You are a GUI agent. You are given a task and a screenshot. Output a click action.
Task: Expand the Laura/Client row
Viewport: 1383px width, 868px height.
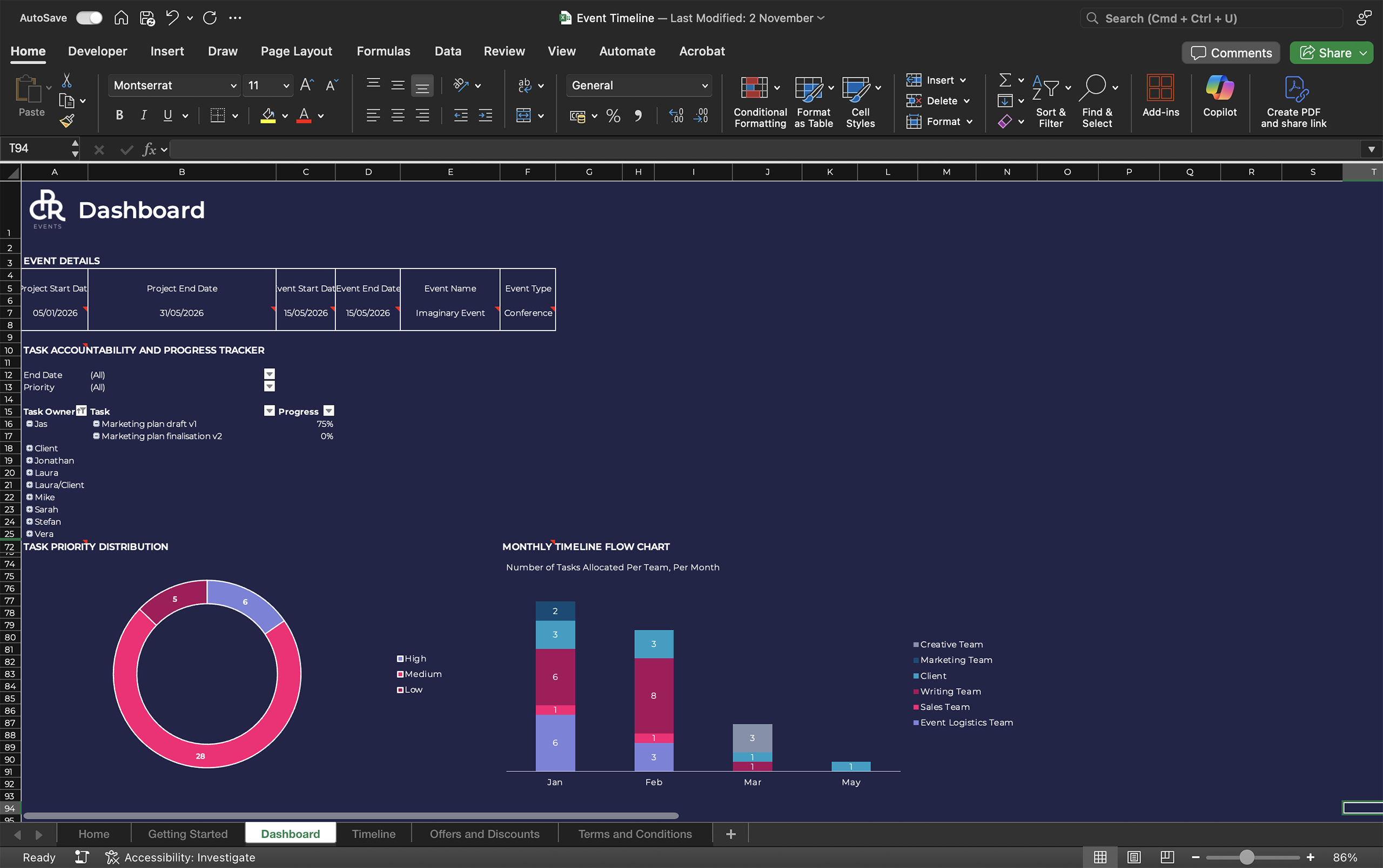point(29,485)
